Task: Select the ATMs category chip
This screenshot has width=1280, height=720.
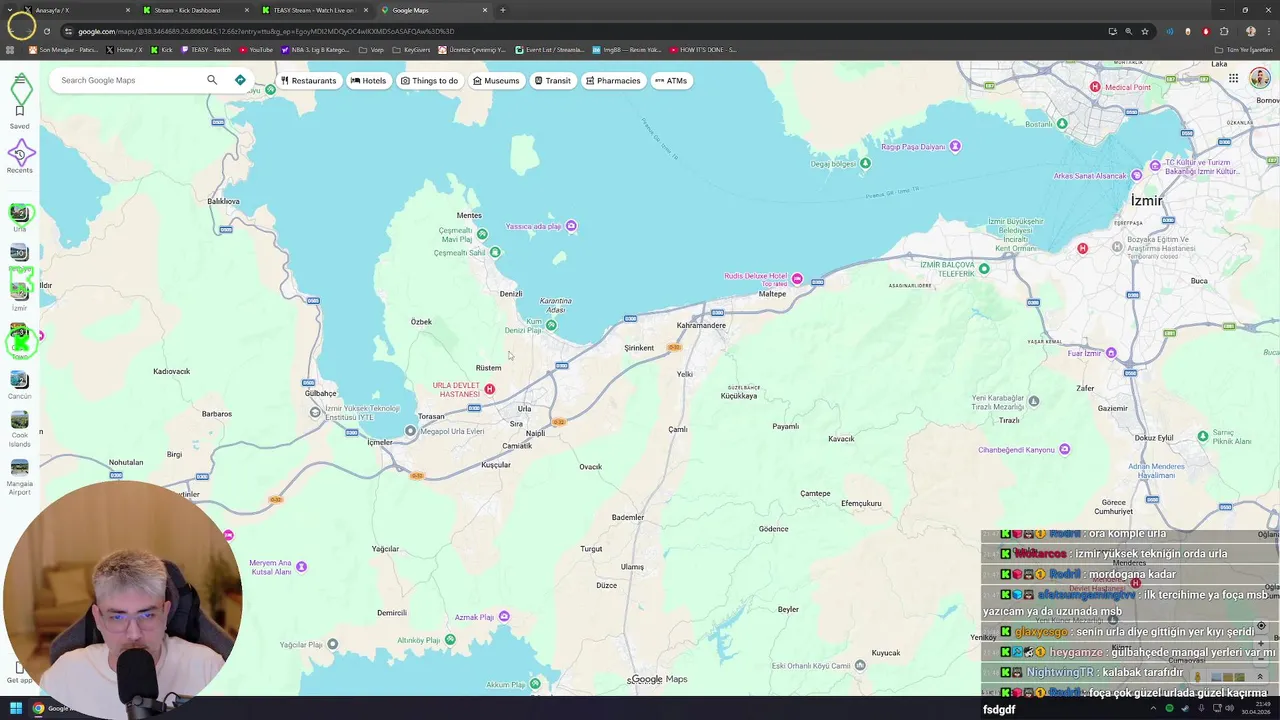Action: (x=671, y=80)
